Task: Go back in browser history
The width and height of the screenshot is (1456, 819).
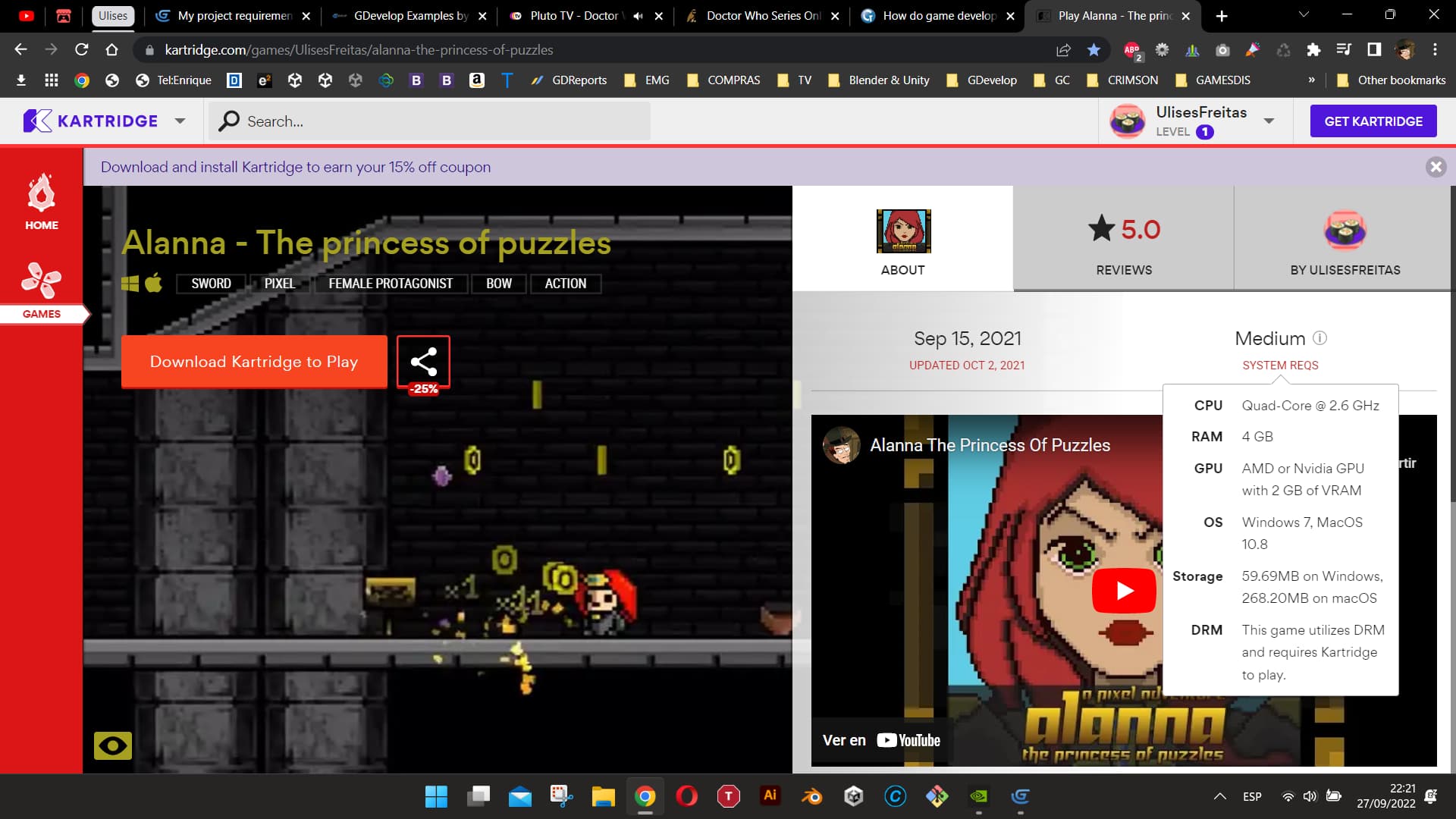Action: [20, 49]
